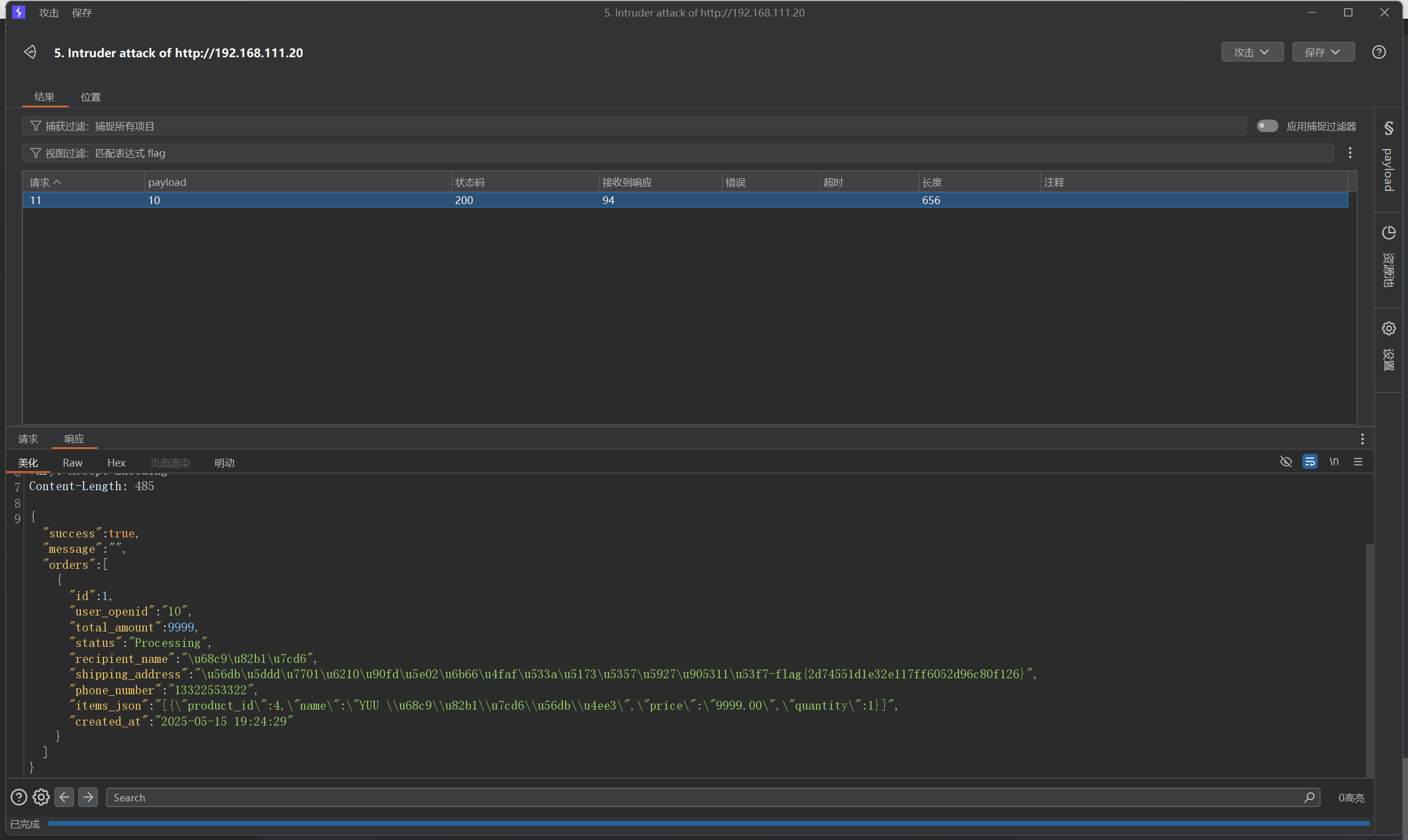Go to previous search match arrow
The width and height of the screenshot is (1408, 840).
[64, 797]
